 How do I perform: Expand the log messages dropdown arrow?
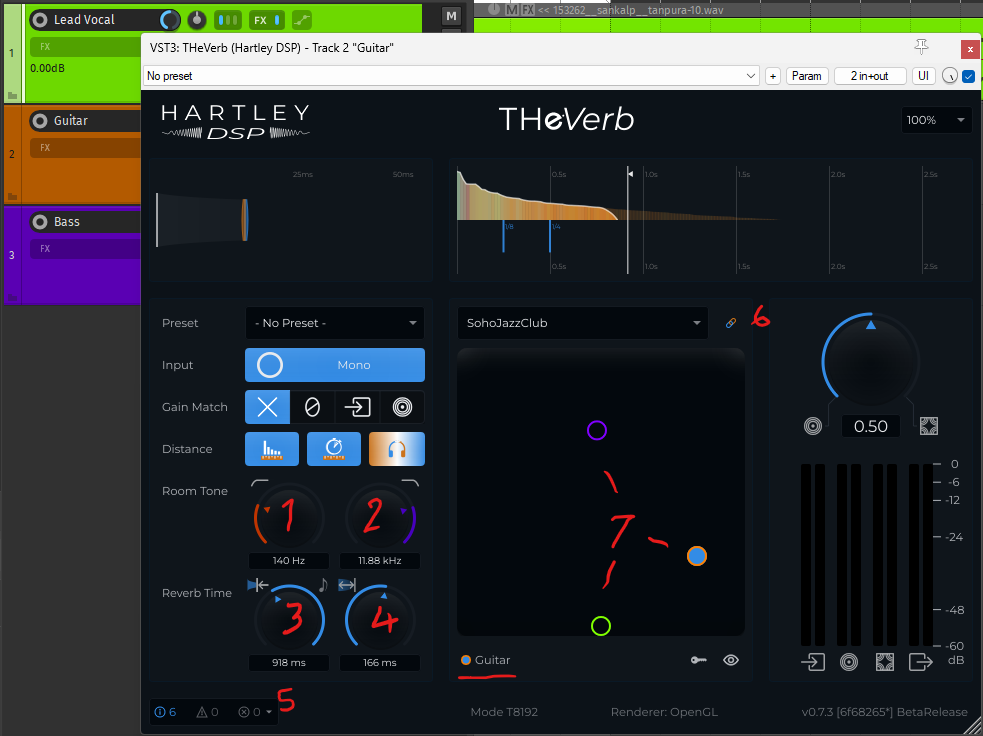[269, 712]
